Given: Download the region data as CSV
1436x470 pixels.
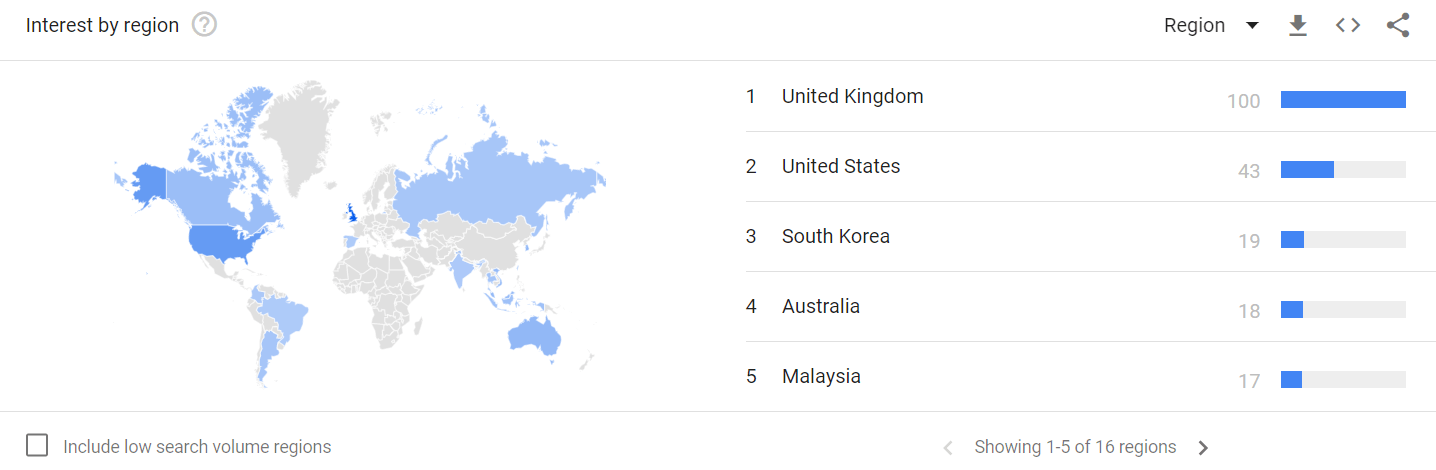Looking at the screenshot, I should [x=1298, y=25].
